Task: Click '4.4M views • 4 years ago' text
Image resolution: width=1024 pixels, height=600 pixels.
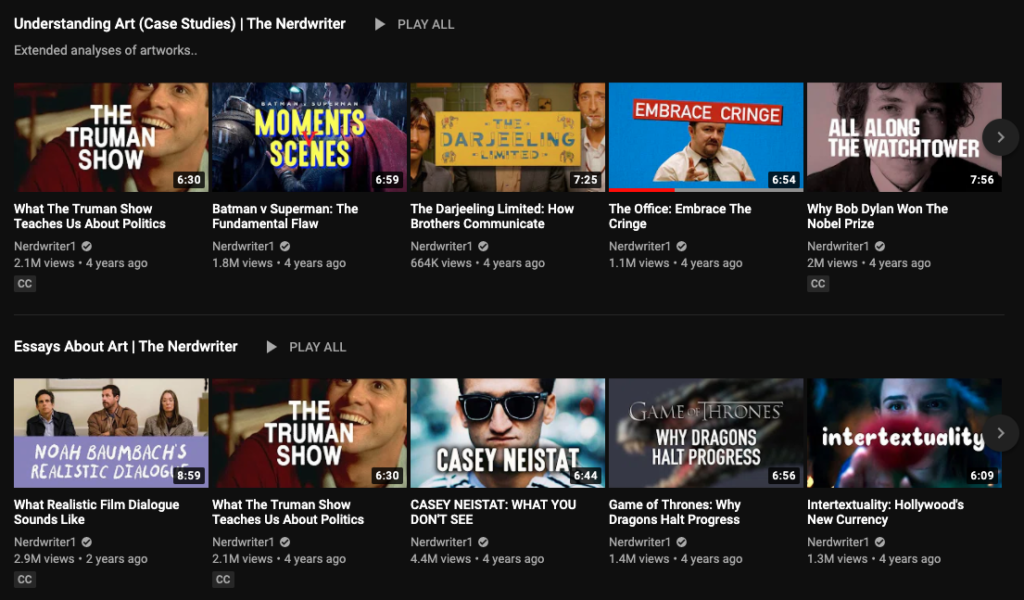Action: (477, 559)
